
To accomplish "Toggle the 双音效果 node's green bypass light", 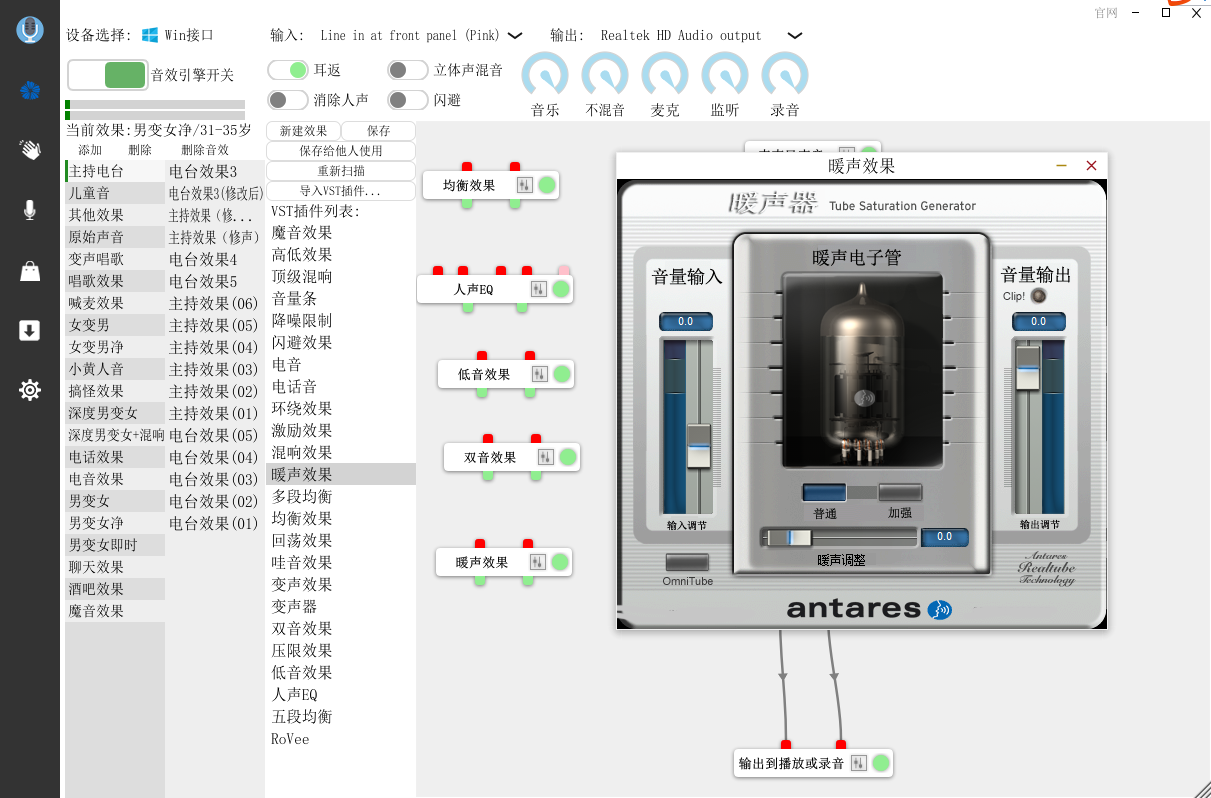I will [568, 457].
